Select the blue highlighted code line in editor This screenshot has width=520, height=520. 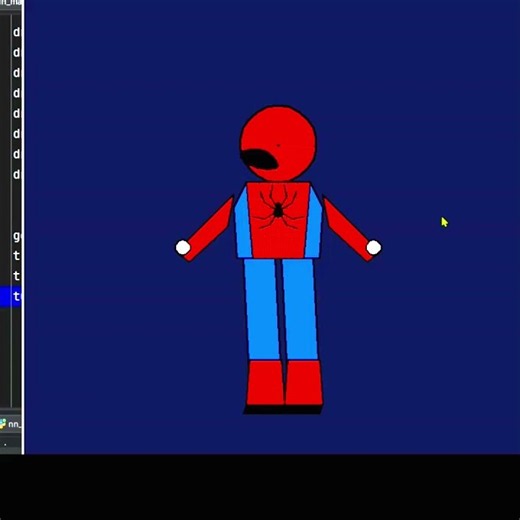[11, 296]
